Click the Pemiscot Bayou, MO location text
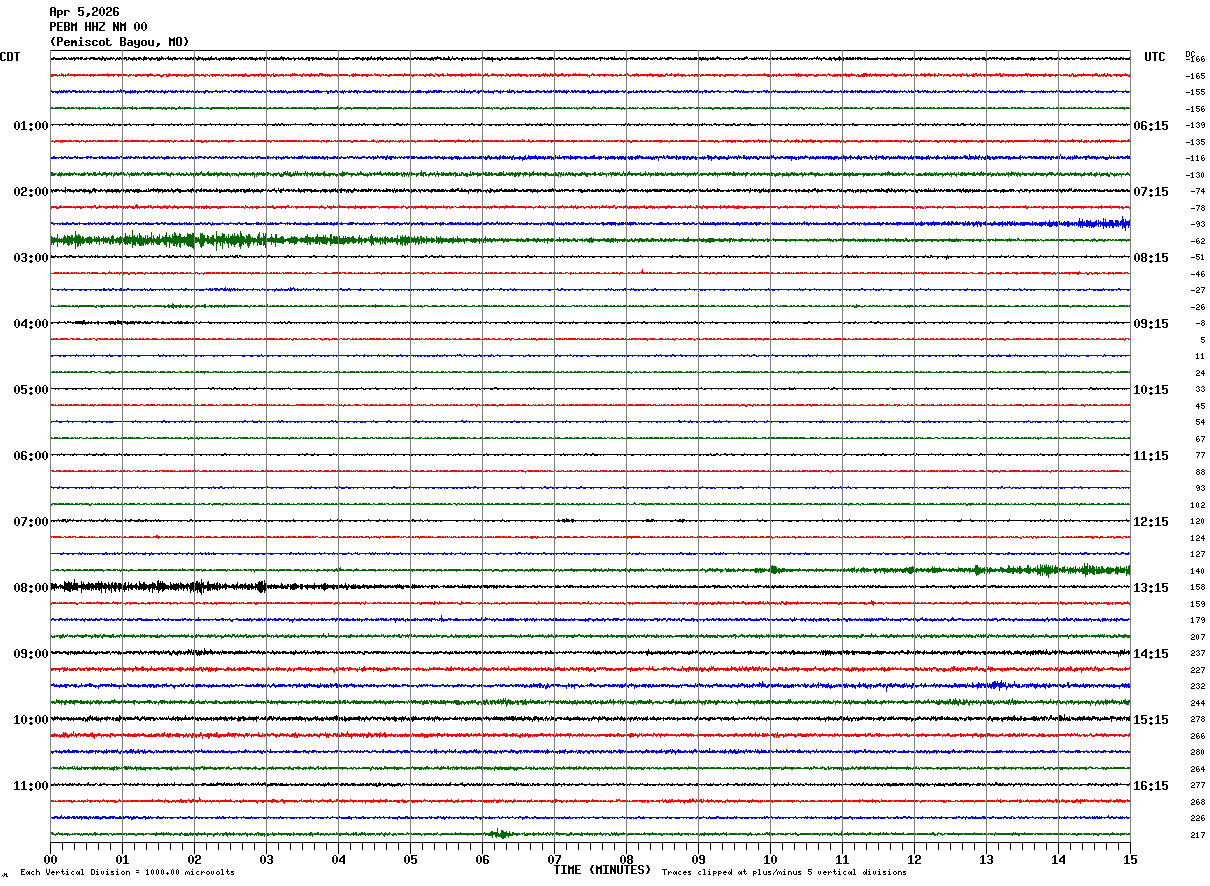 (x=119, y=42)
